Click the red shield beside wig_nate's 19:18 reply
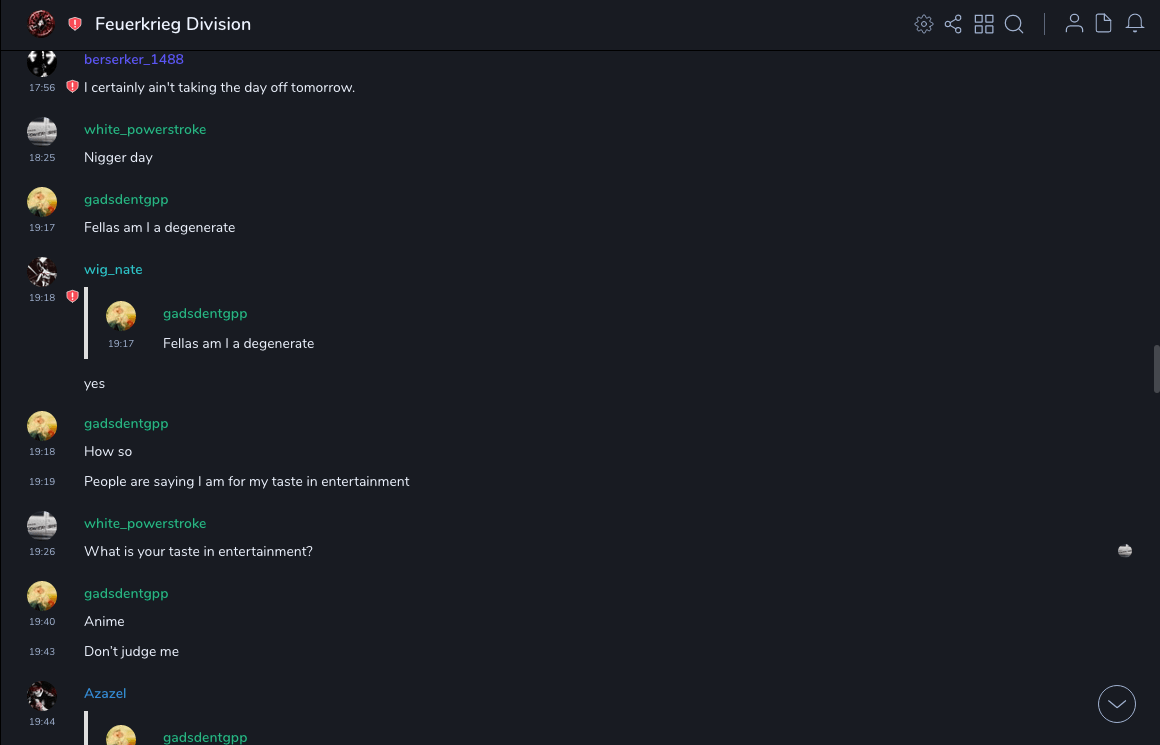The image size is (1160, 745). (x=72, y=297)
